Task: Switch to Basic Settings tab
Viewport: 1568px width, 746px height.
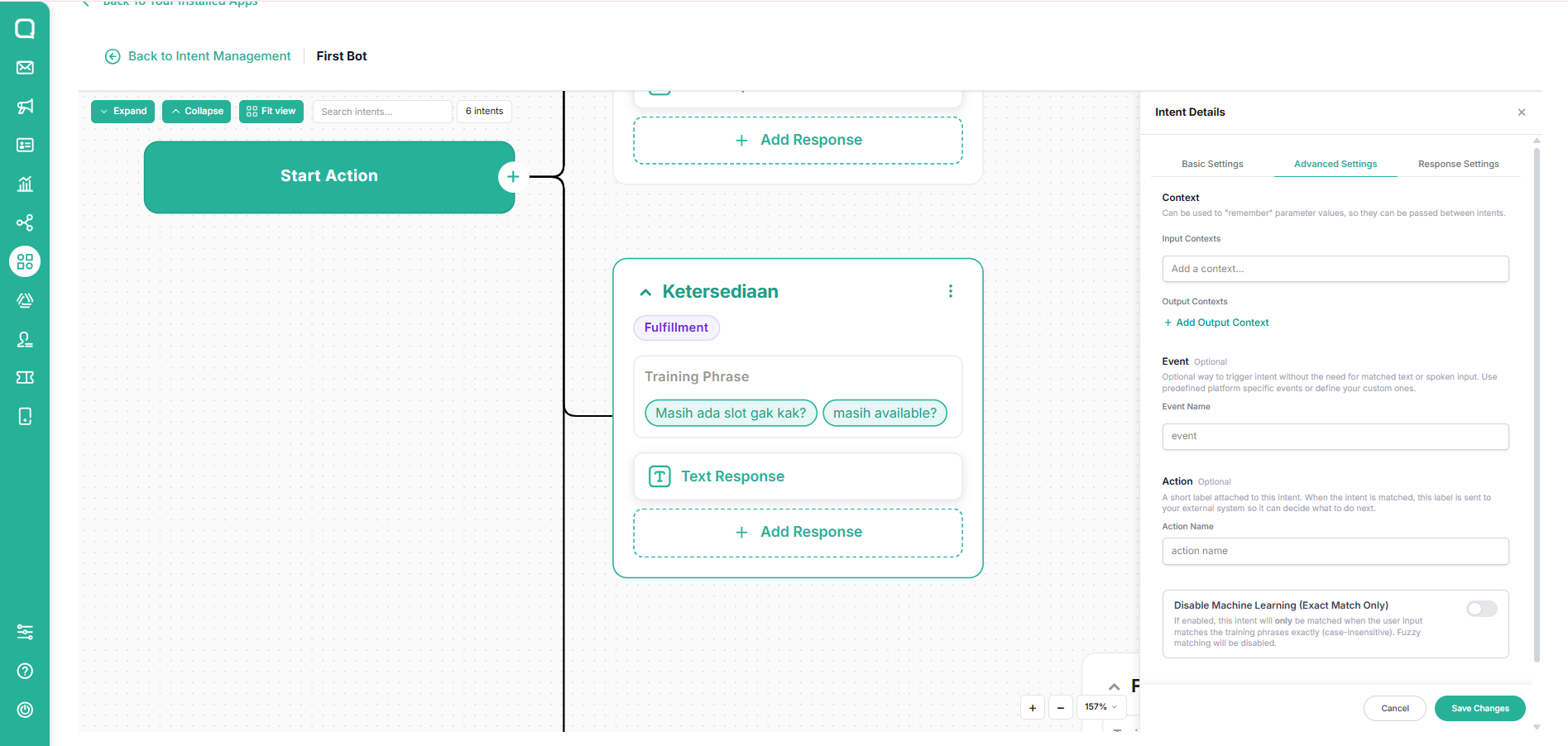Action: pos(1212,164)
